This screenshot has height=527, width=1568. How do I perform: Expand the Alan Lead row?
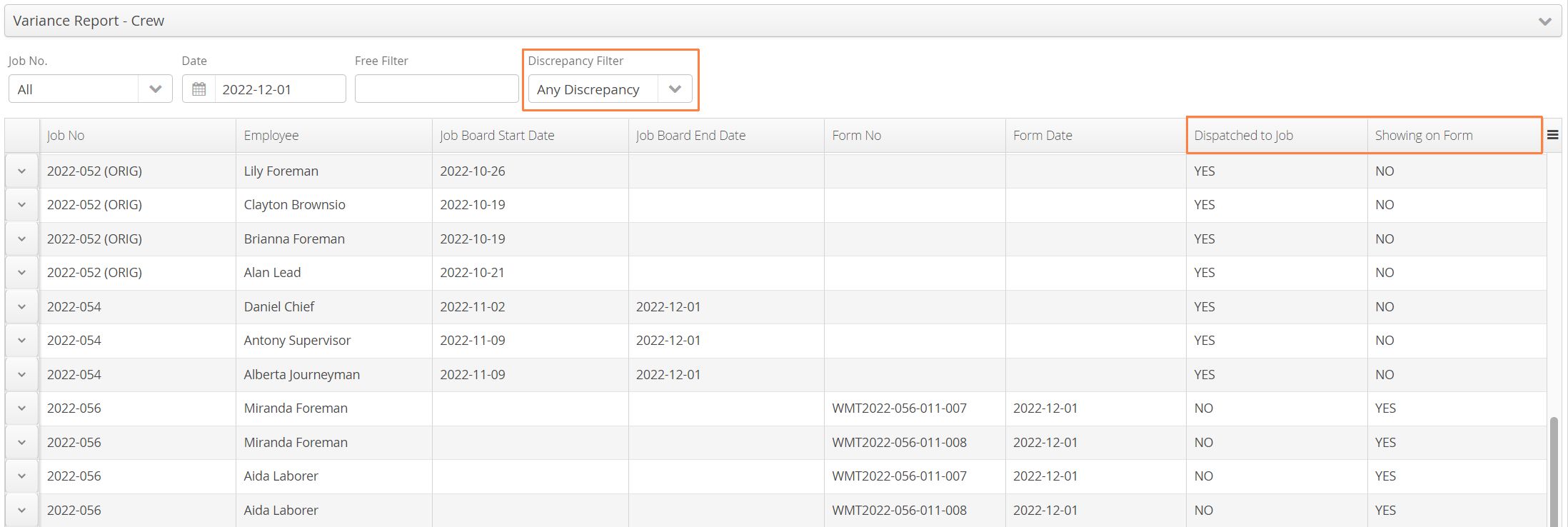[x=22, y=273]
